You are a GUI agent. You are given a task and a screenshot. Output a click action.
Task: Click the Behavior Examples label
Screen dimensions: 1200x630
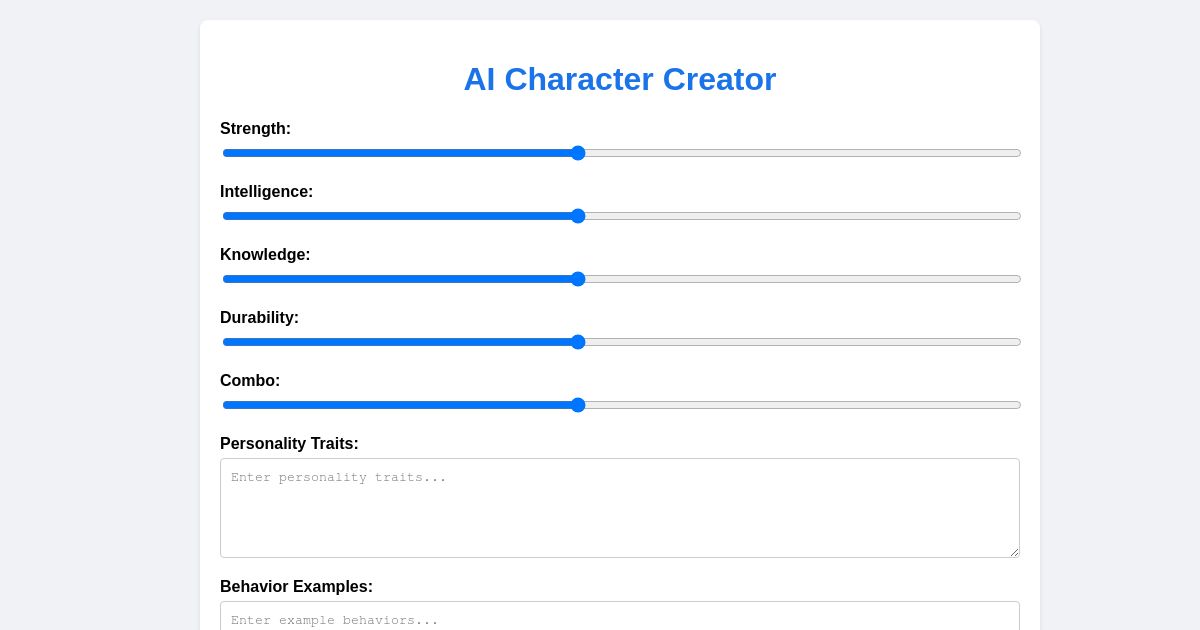[296, 587]
